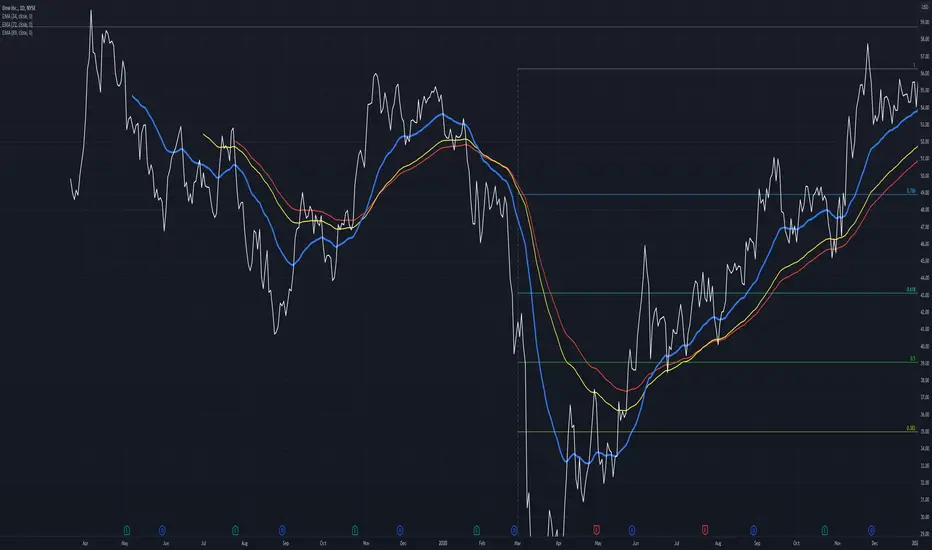Select the first EMA indicator in legend
The image size is (932, 550).
point(17,17)
